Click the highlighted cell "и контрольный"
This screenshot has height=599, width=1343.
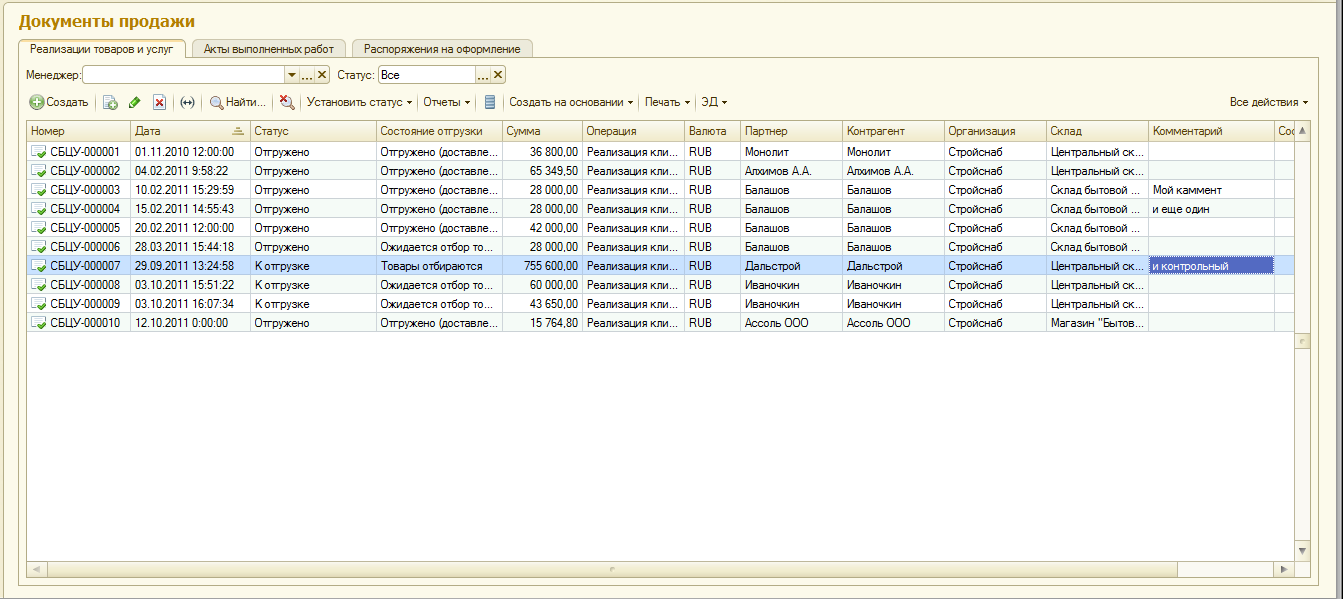click(1211, 266)
